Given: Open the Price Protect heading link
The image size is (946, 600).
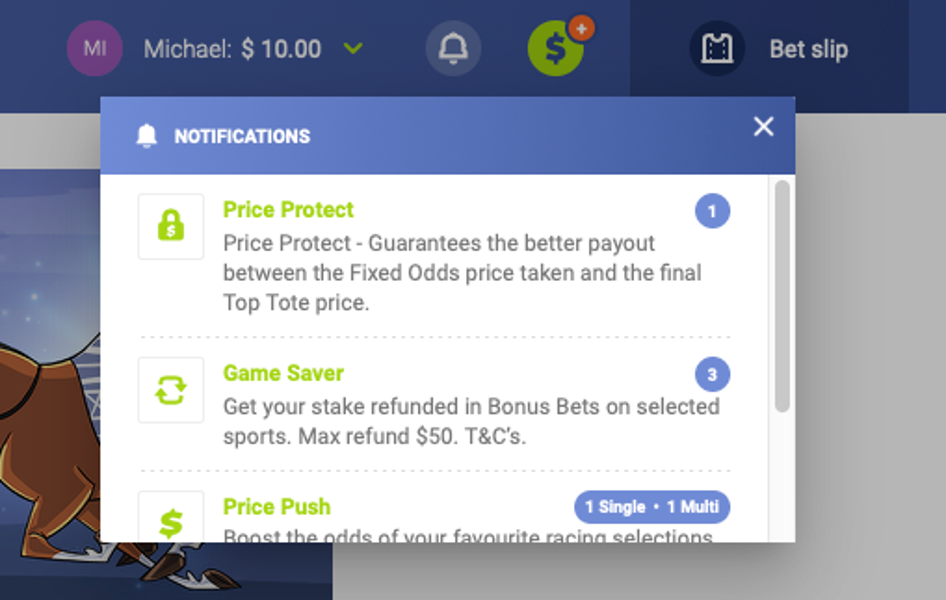Looking at the screenshot, I should click(288, 209).
